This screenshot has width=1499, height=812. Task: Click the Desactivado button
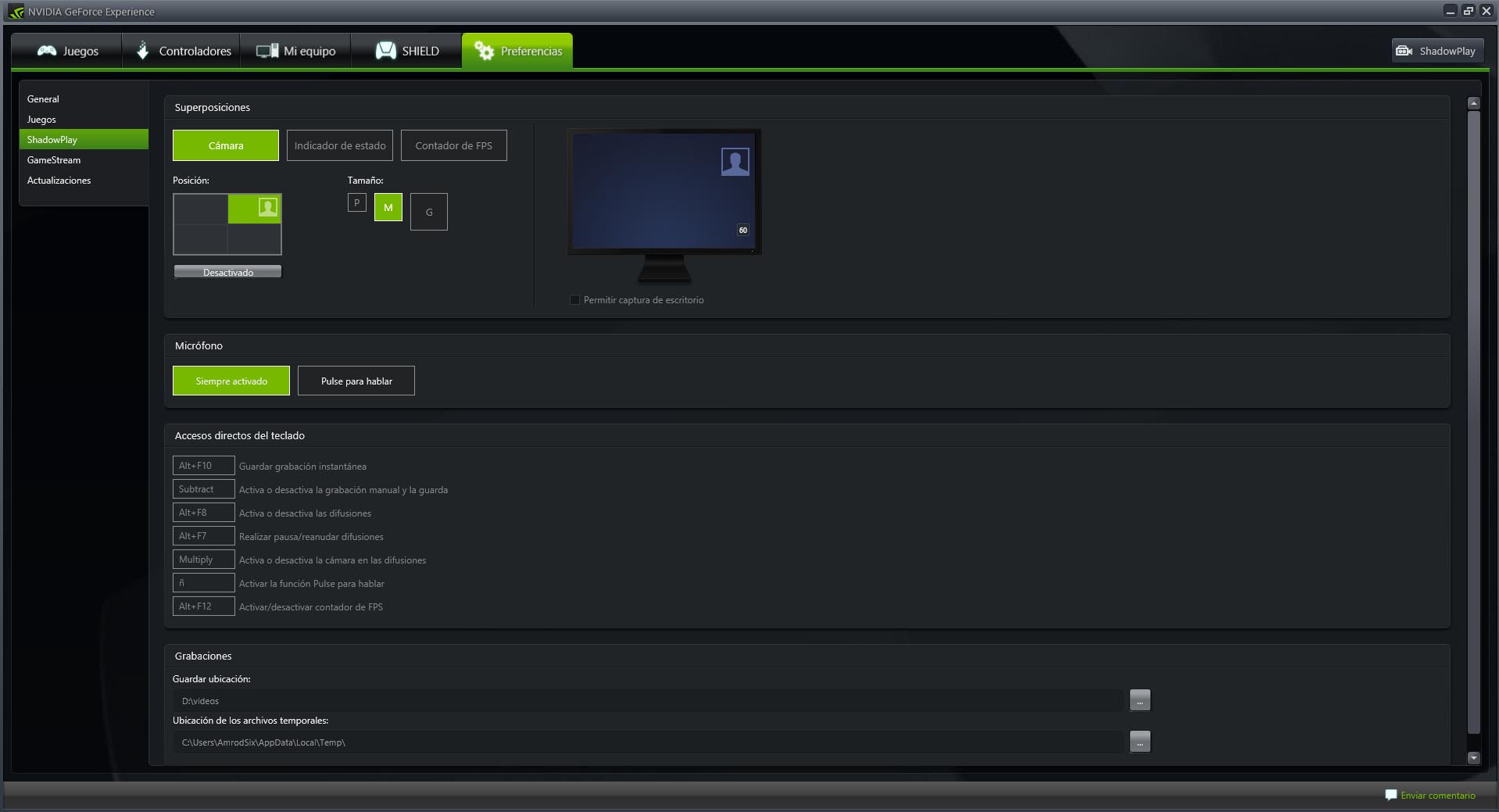[x=227, y=272]
